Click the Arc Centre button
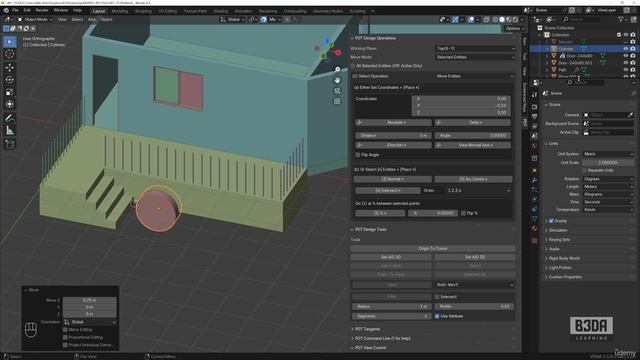This screenshot has height=360, width=640. coord(473,179)
